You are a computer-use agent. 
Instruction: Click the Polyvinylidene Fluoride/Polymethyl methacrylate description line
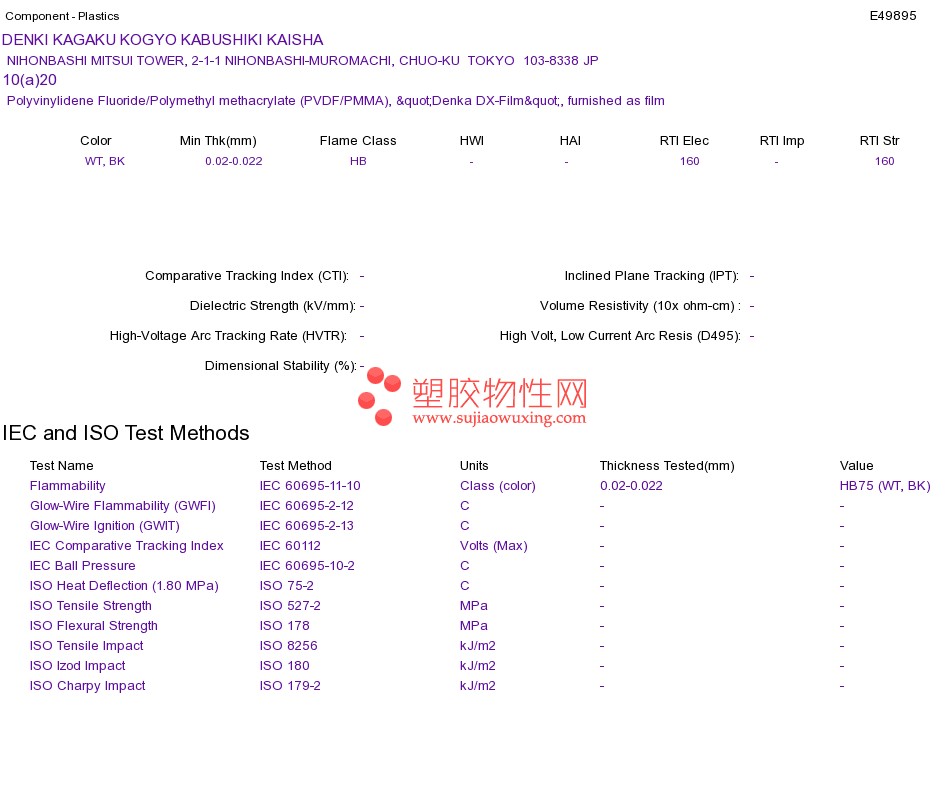[x=335, y=101]
